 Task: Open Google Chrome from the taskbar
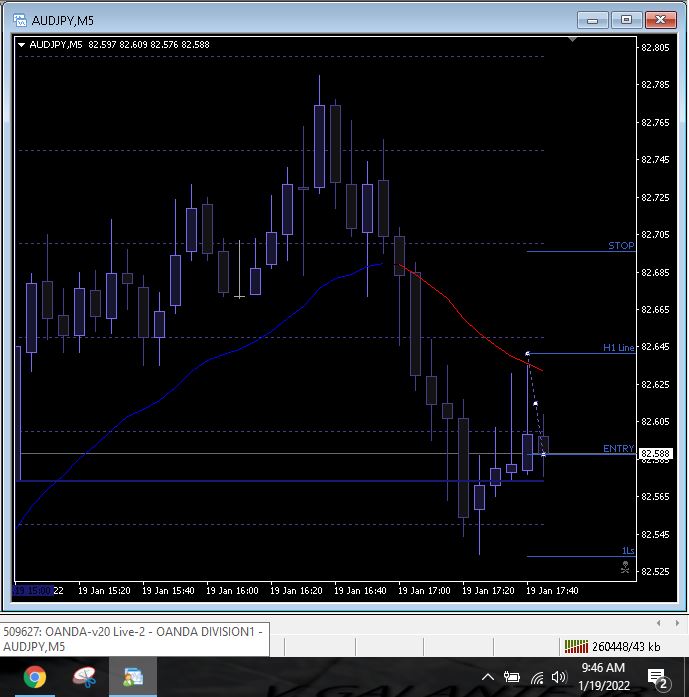pyautogui.click(x=35, y=677)
